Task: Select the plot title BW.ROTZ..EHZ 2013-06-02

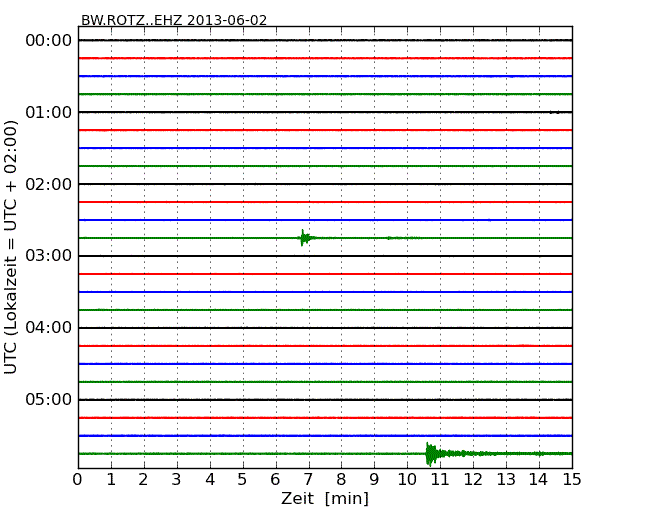Action: (x=174, y=20)
